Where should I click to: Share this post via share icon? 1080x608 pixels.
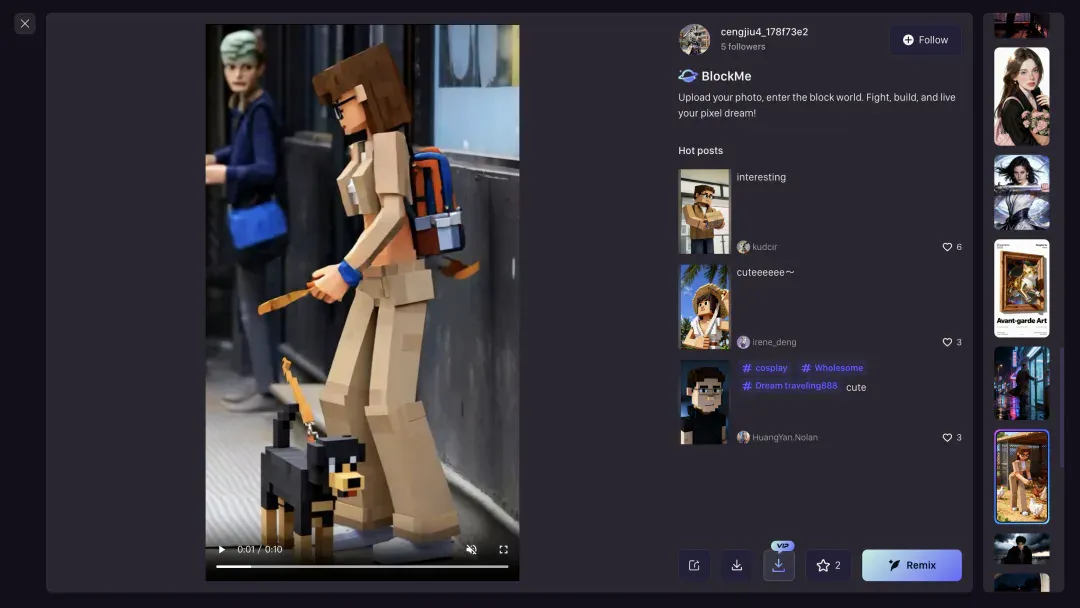(694, 565)
